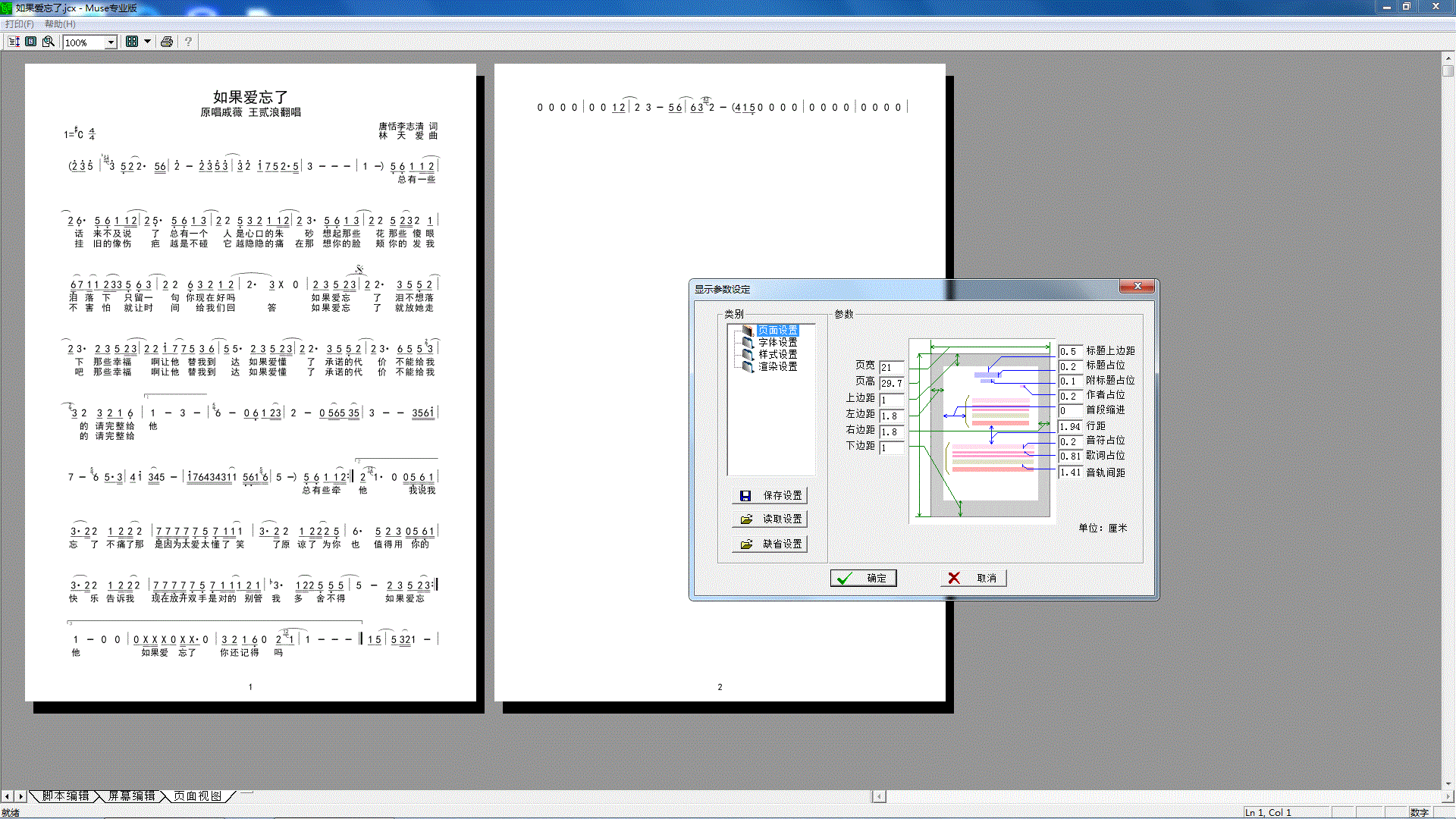Click the 歌词占位 value field
Image resolution: width=1456 pixels, height=819 pixels.
point(1070,456)
